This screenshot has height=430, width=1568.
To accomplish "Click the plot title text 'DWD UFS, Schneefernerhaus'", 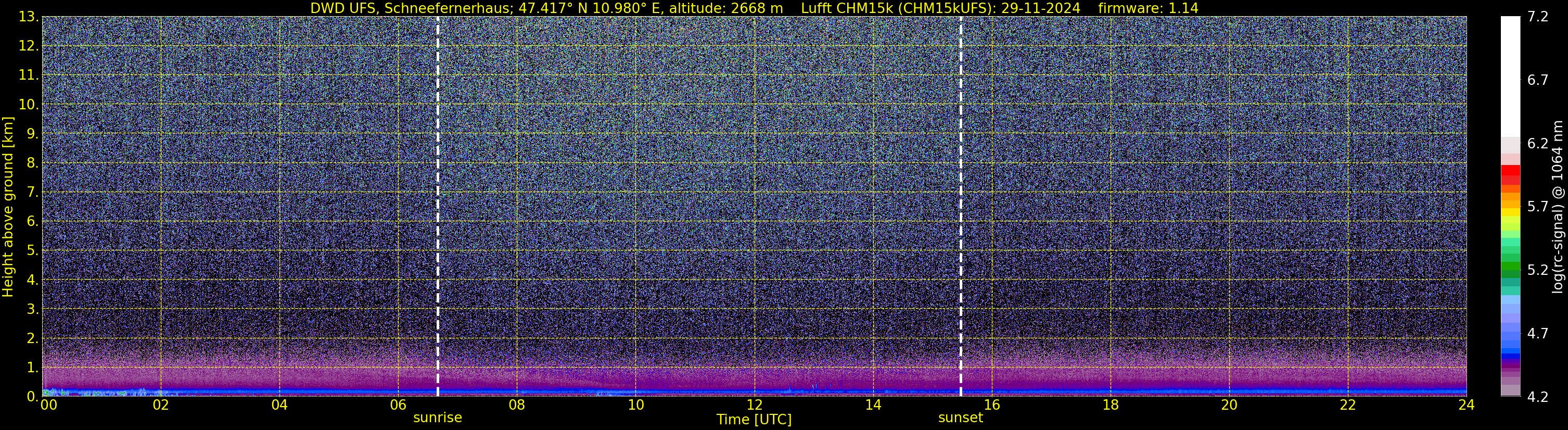I will 410,8.
